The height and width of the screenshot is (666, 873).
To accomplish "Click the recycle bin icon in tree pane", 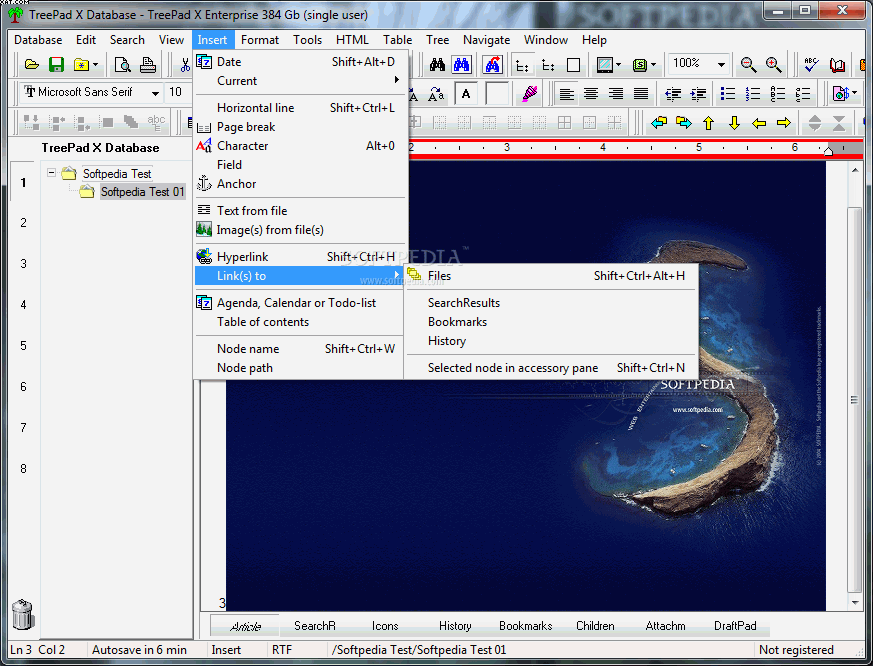I will [x=22, y=614].
